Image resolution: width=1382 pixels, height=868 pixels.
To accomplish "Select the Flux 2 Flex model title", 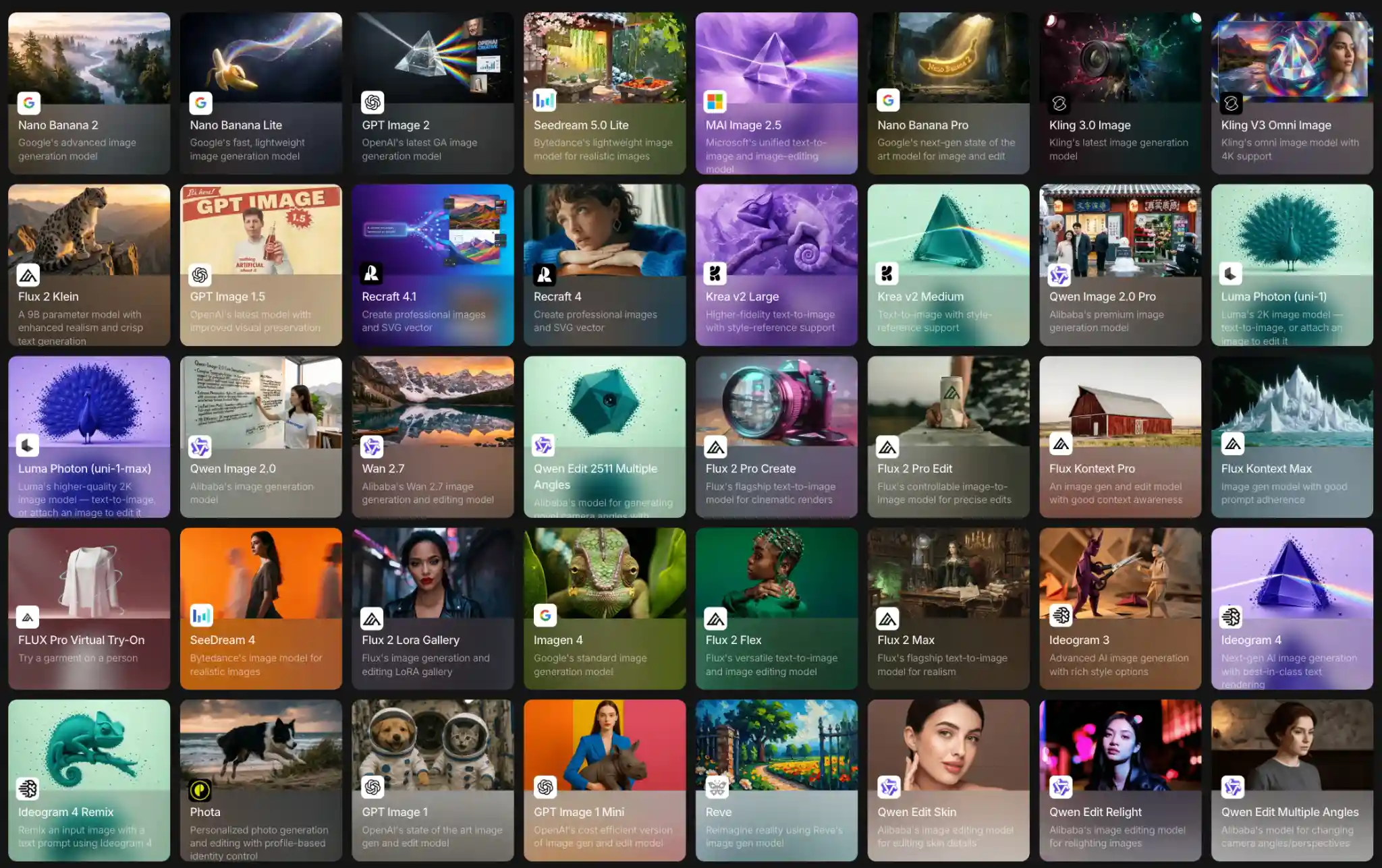I will (734, 639).
